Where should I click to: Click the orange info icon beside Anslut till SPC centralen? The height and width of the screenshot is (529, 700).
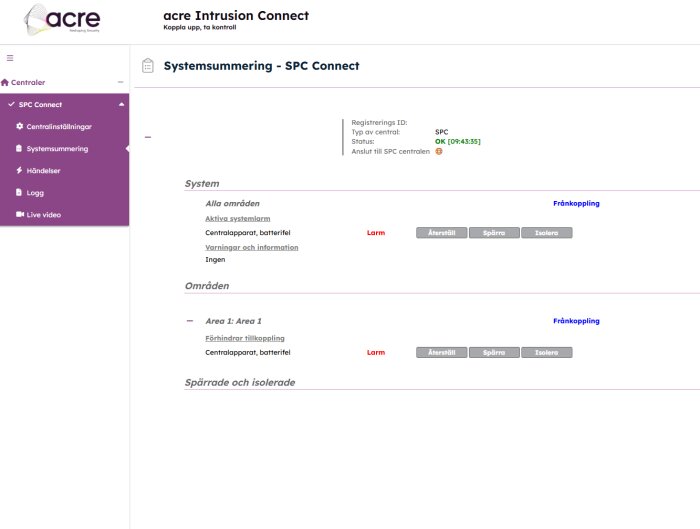click(438, 151)
